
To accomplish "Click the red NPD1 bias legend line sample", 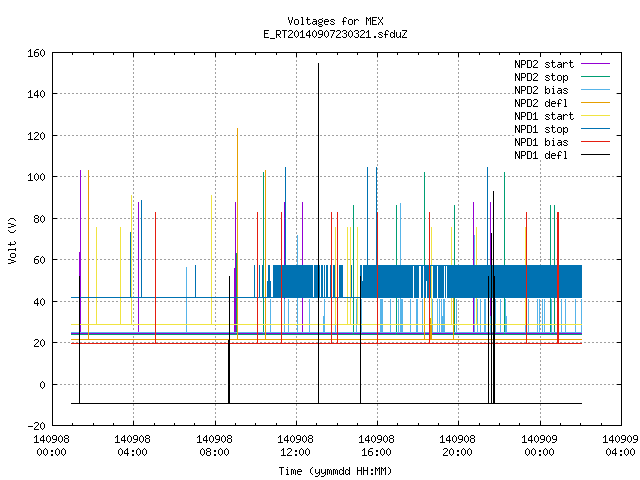I will tap(596, 142).
